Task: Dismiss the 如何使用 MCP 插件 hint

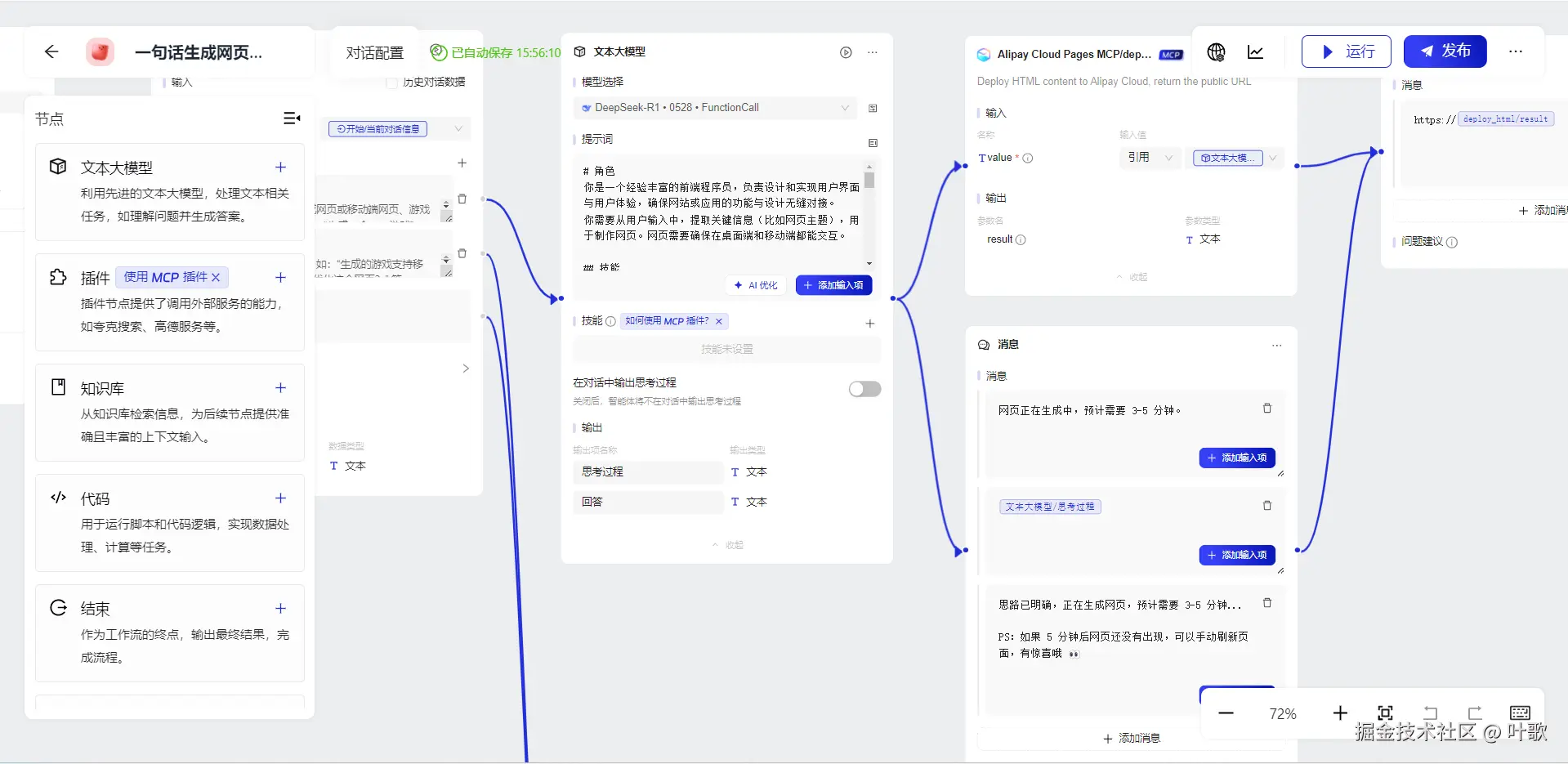Action: coord(719,321)
